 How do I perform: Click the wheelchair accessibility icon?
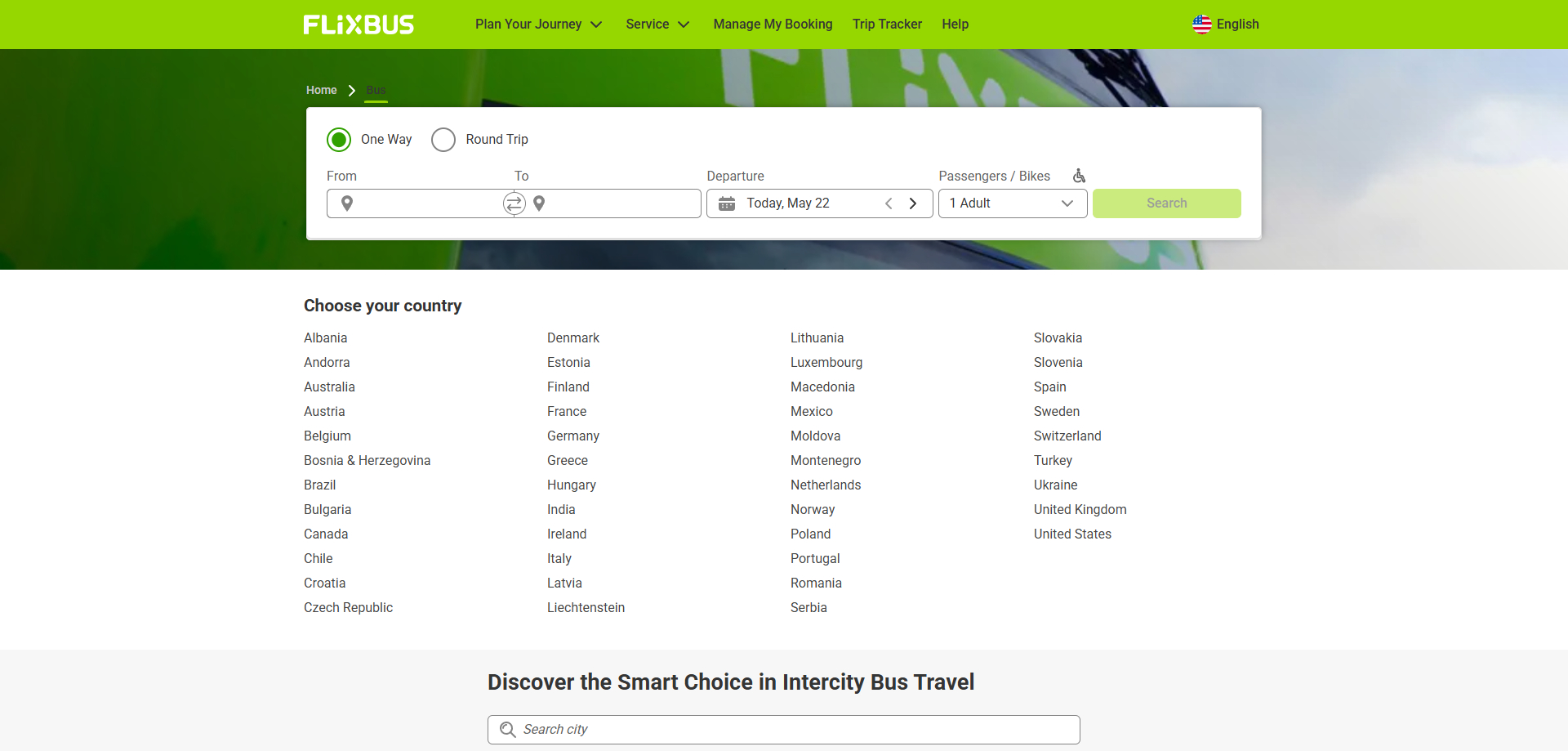(x=1079, y=176)
